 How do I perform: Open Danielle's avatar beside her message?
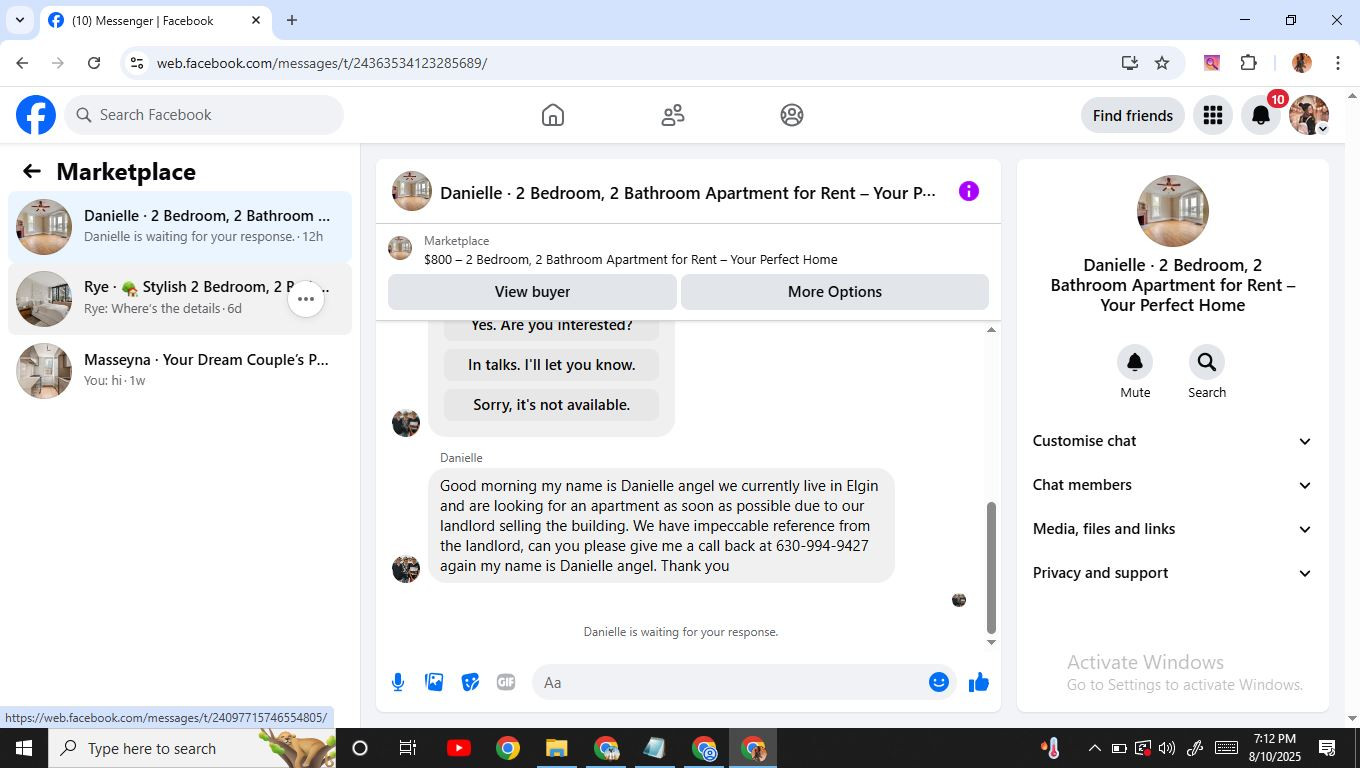406,568
